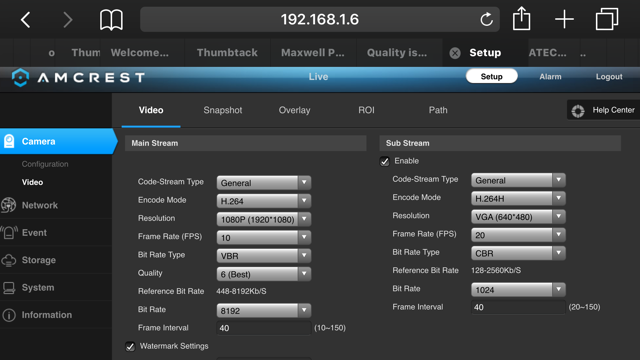Close the Setup browser tab
Viewport: 640px width, 360px height.
[x=455, y=53]
